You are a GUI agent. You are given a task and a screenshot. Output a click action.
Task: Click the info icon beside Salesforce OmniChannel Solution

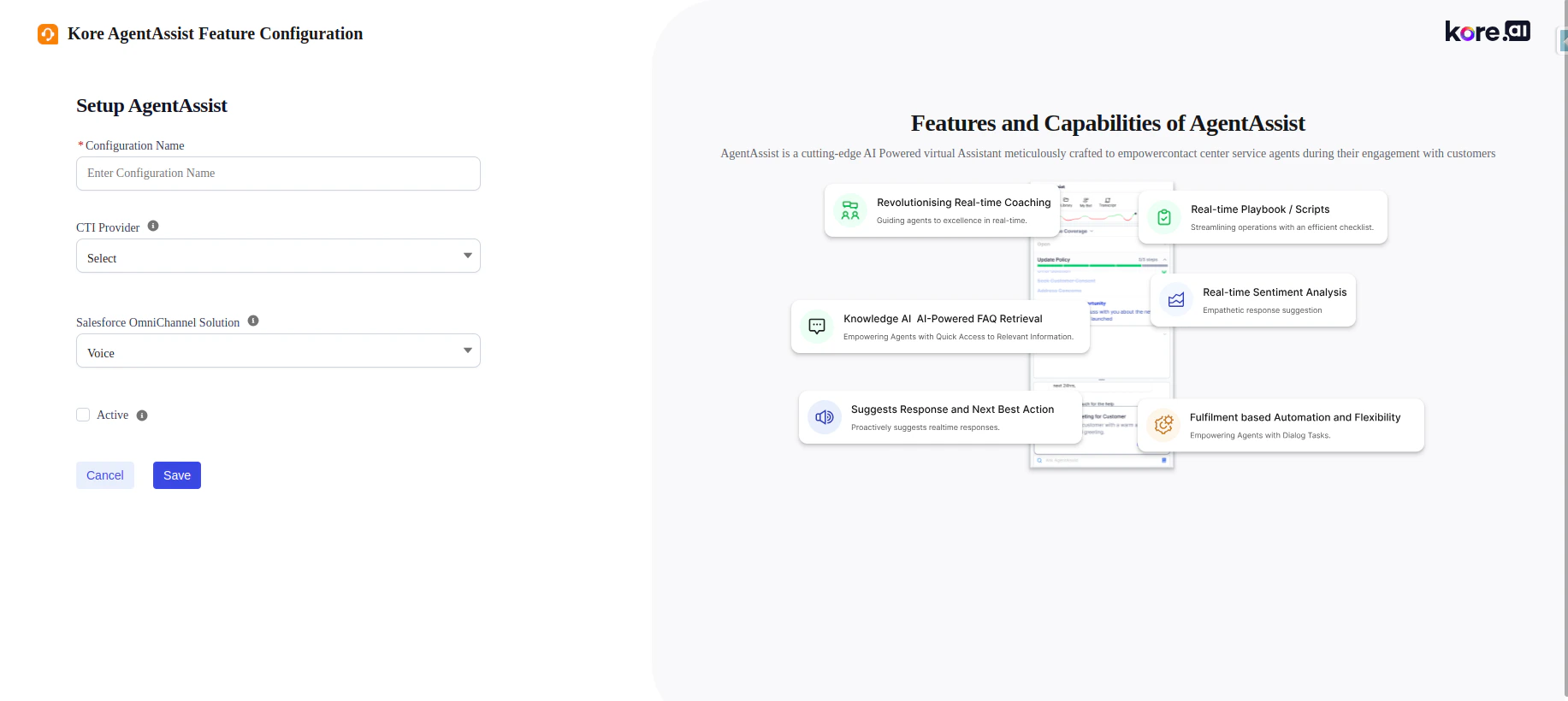(x=252, y=320)
